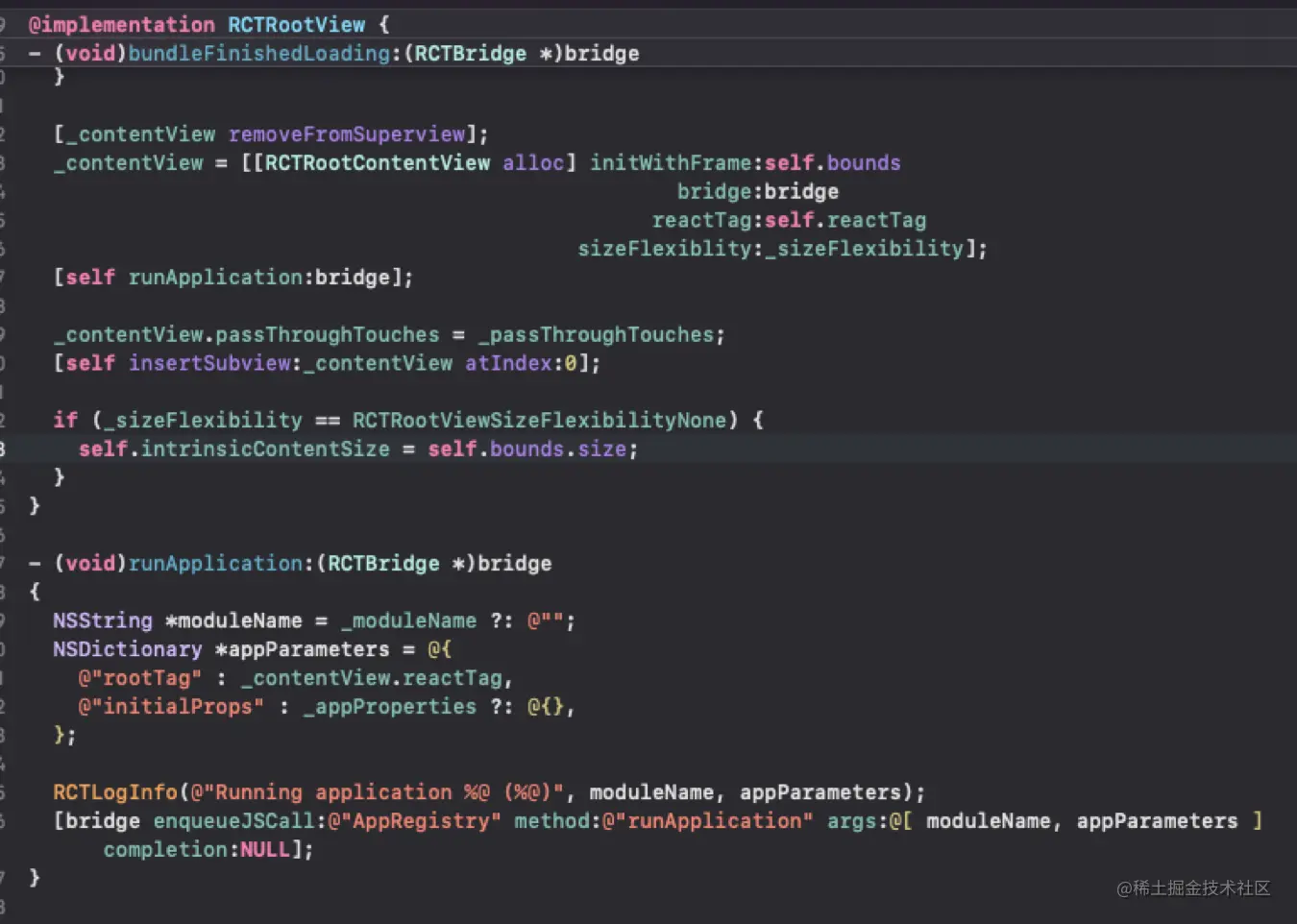
Task: Click the removeFromSuperview method call
Action: [347, 134]
